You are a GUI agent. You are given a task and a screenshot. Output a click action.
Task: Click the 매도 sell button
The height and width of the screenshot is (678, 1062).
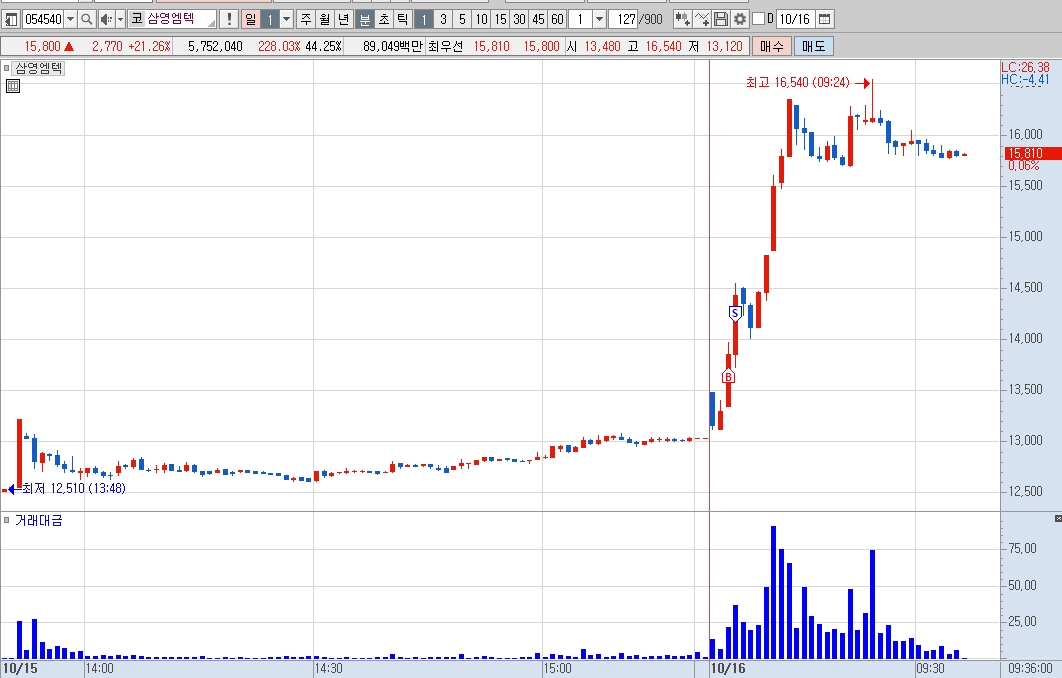[813, 46]
